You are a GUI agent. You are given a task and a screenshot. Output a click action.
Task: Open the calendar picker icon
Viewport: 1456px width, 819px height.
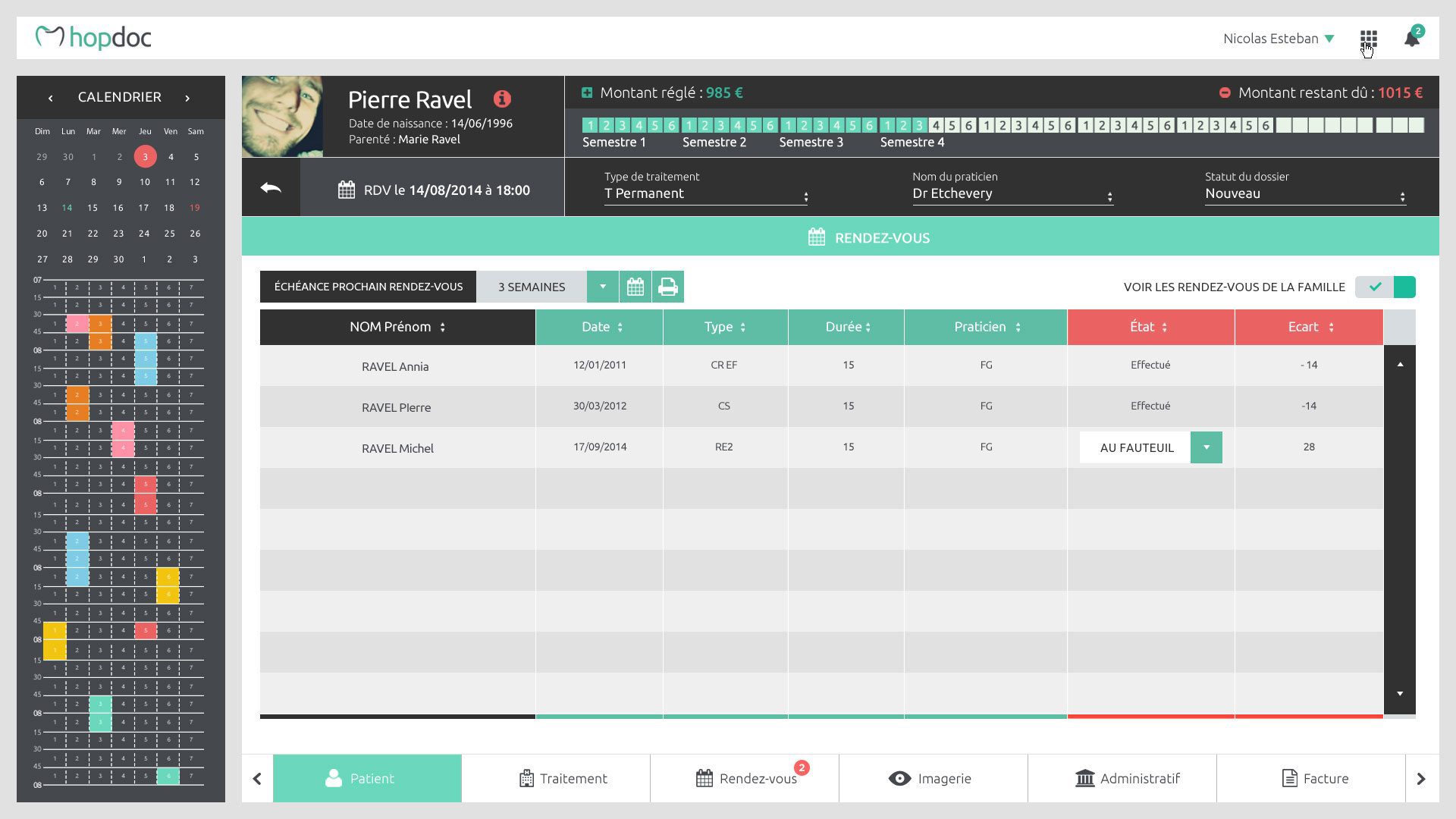coord(635,287)
